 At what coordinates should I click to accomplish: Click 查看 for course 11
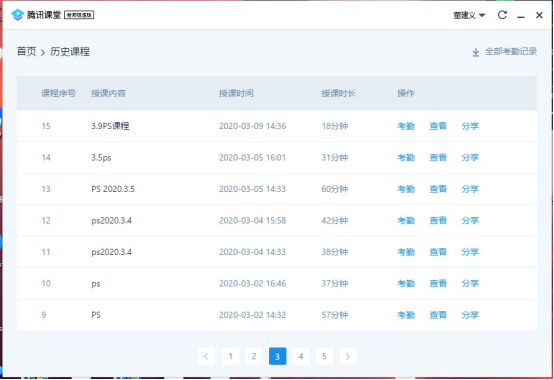tap(438, 252)
